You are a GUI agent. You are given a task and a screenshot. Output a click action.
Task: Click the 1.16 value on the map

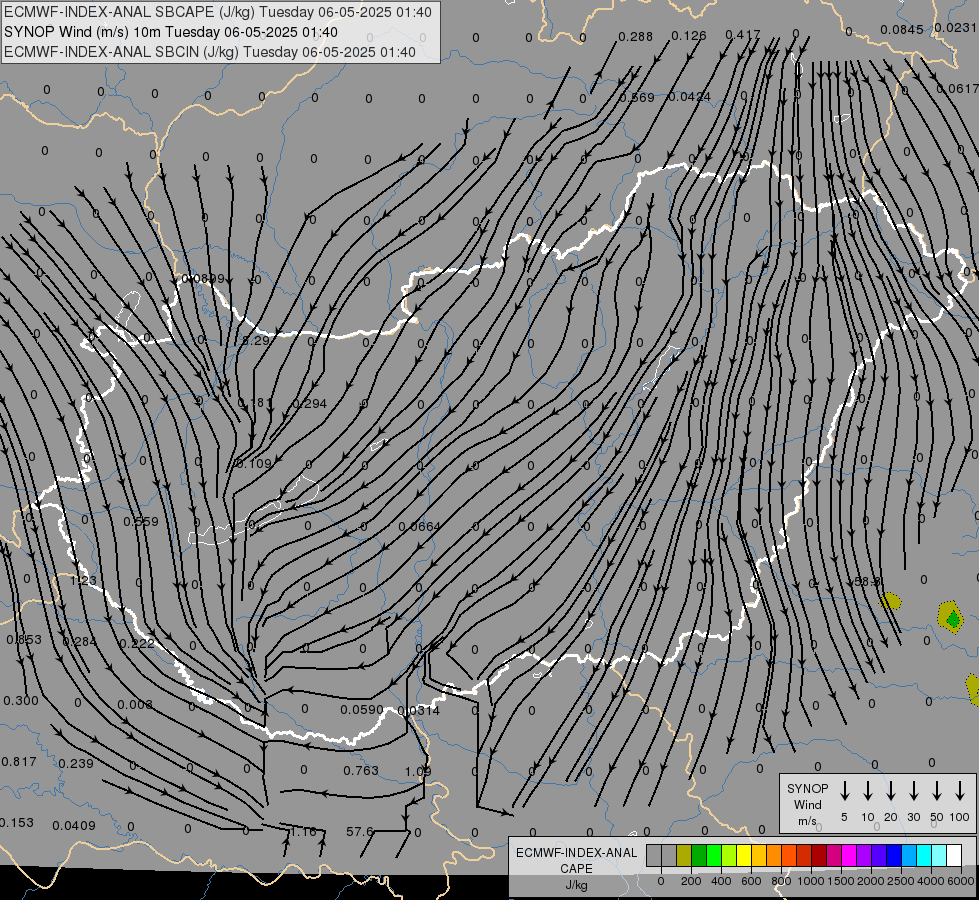[x=303, y=831]
